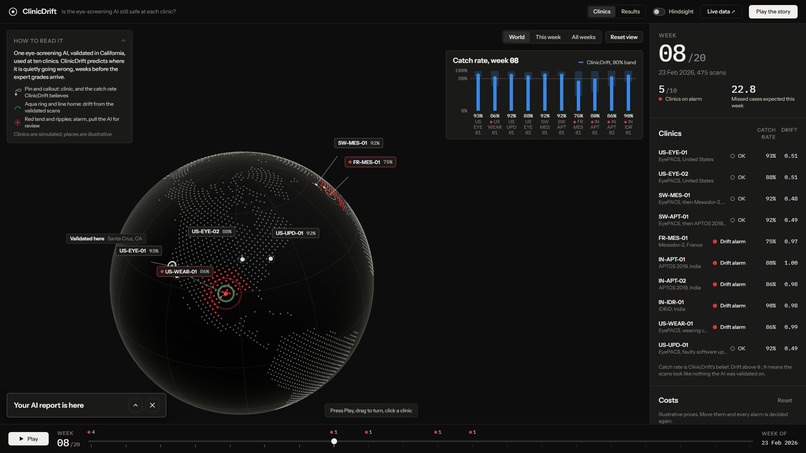Close the Your AI report panel
Screen dimensions: 806x453
pyautogui.click(x=152, y=405)
